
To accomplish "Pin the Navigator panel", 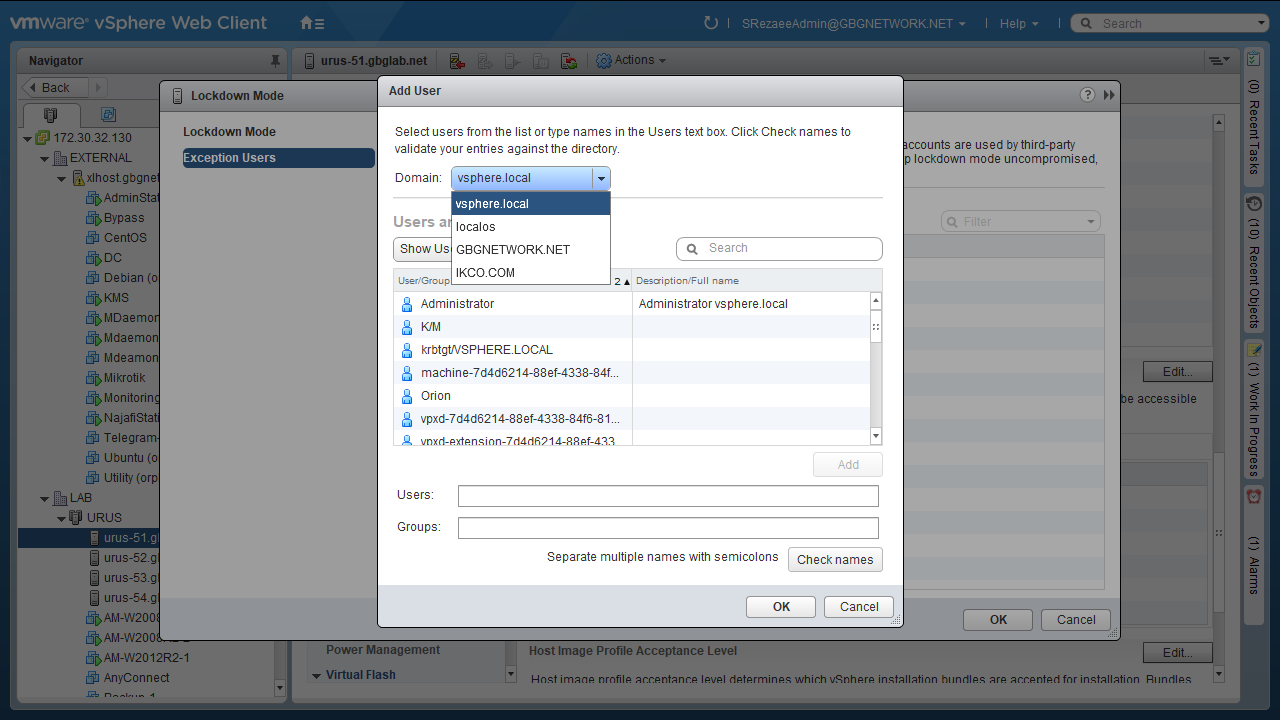I will pyautogui.click(x=275, y=61).
